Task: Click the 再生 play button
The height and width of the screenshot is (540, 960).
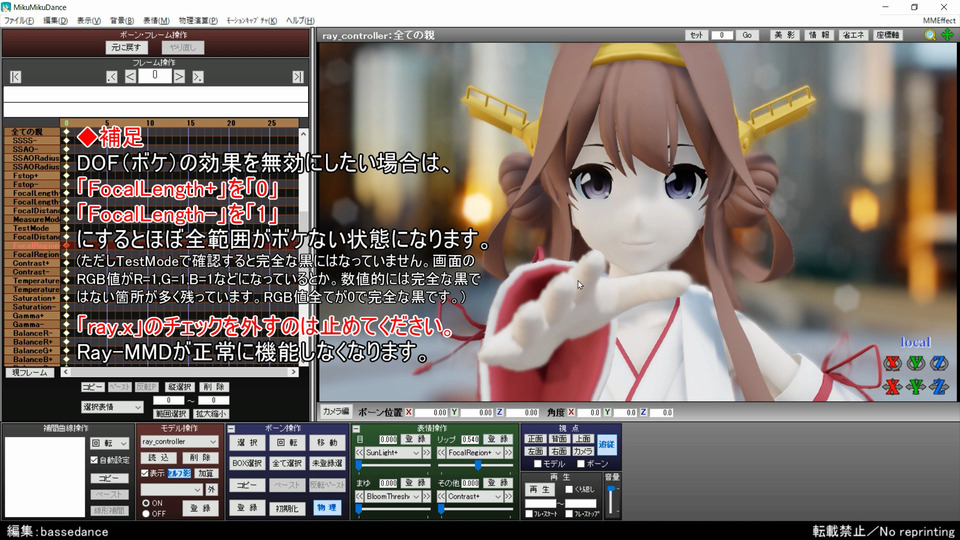Action: 541,489
